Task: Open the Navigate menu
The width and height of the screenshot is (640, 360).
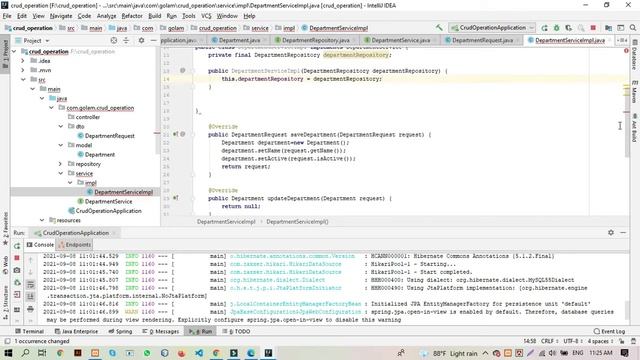Action: [61, 16]
